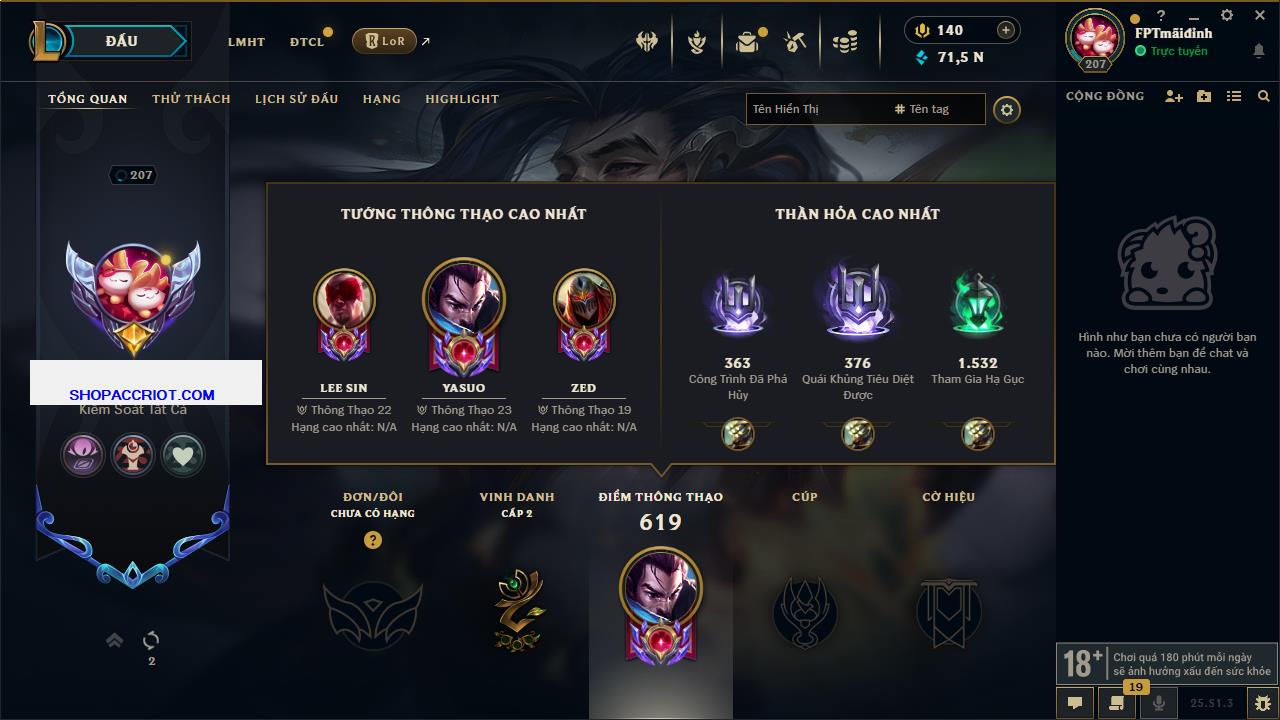Switch to the LỊCH SỬ ĐẤU tab
The height and width of the screenshot is (720, 1280).
point(296,99)
